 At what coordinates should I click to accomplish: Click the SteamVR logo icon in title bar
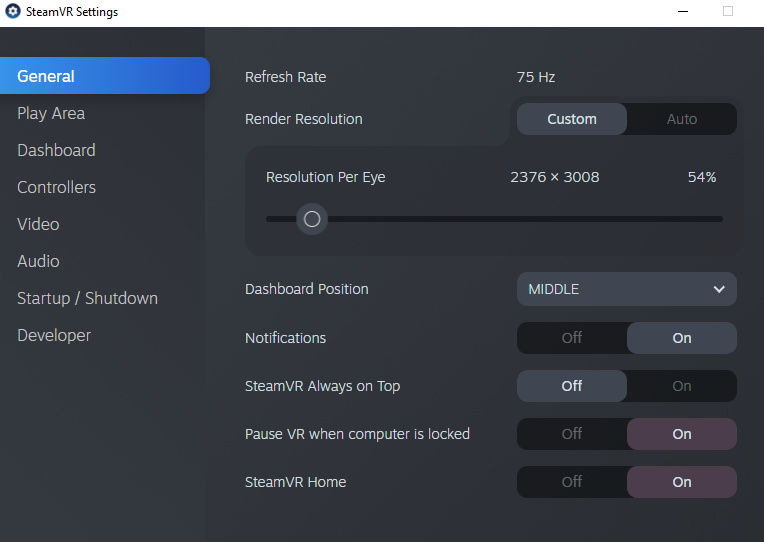tap(13, 11)
